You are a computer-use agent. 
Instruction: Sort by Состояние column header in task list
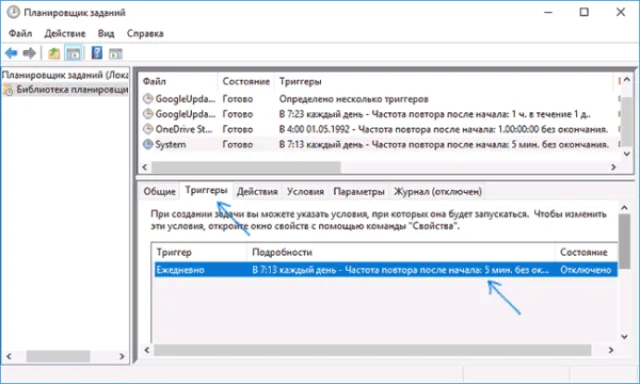click(x=246, y=82)
